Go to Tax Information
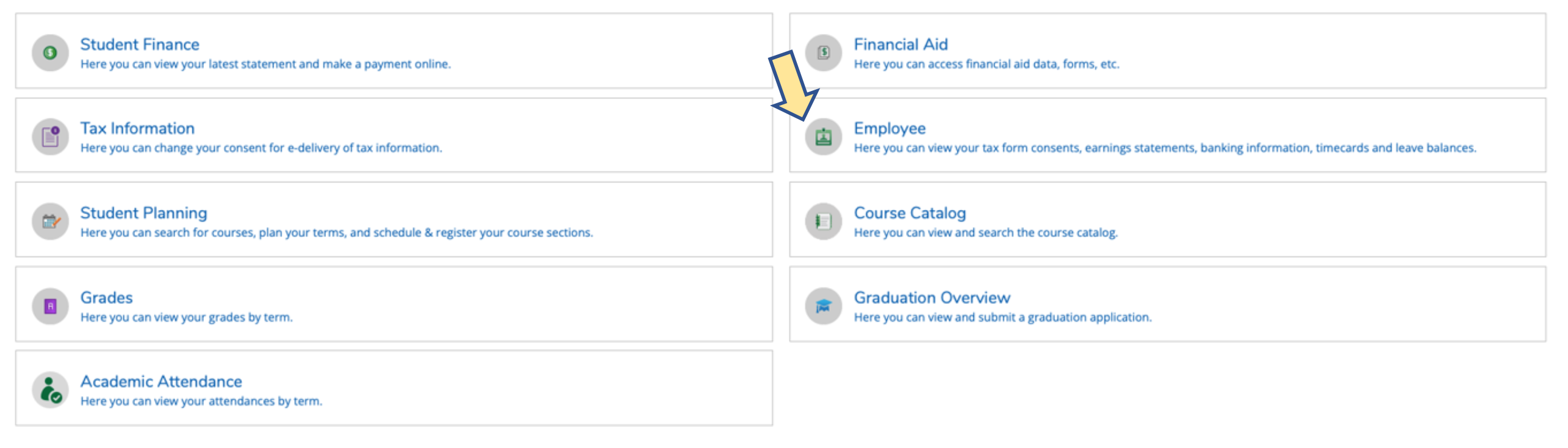The image size is (1568, 448). coord(137,128)
